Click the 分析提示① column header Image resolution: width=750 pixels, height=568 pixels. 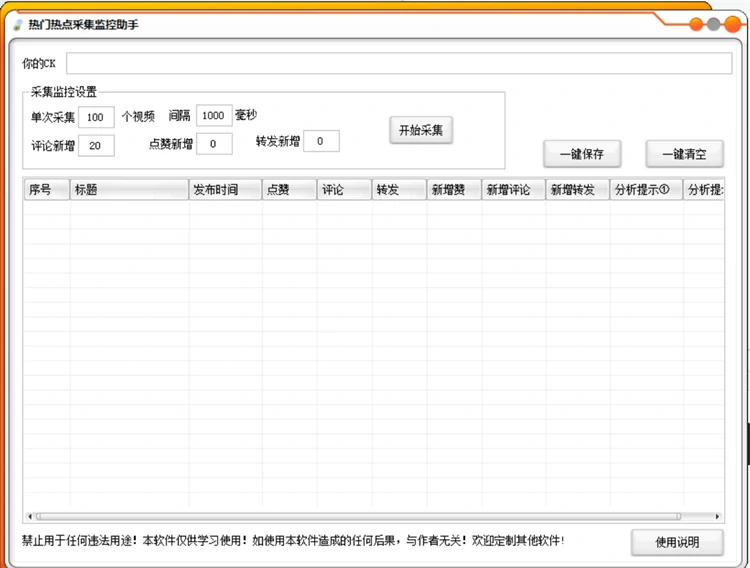pyautogui.click(x=647, y=189)
